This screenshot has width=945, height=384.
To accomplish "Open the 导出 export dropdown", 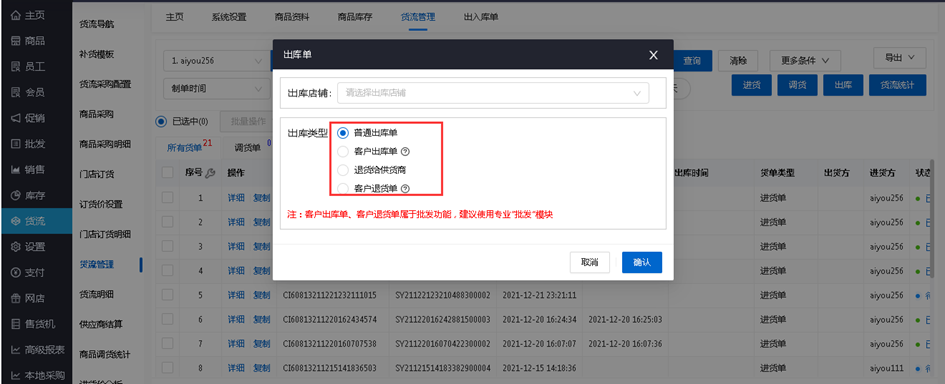I will point(900,58).
